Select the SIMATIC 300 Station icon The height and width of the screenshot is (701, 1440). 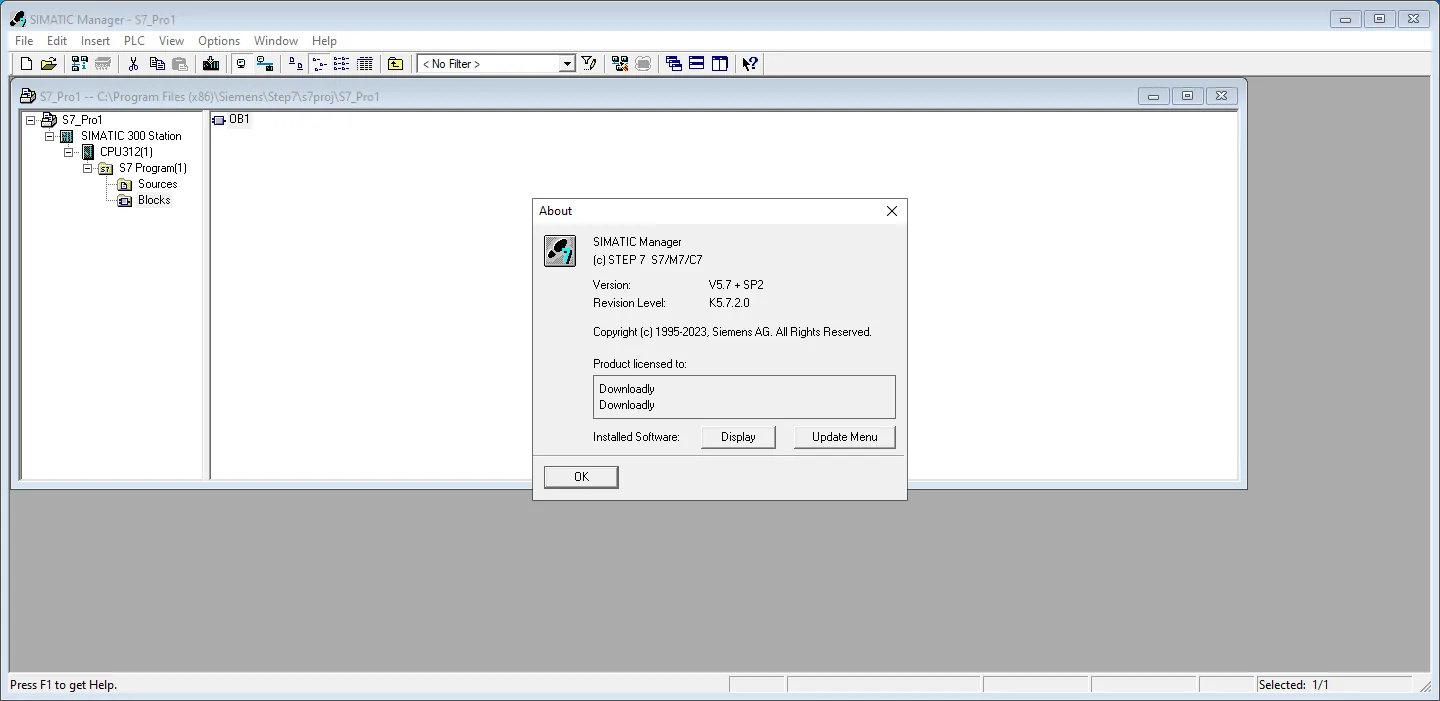67,136
